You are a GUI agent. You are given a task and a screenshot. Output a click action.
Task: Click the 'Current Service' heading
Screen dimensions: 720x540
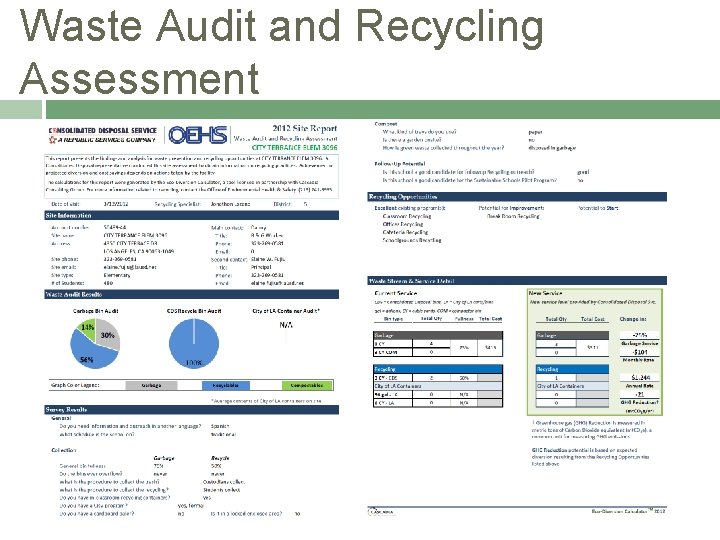tap(396, 293)
